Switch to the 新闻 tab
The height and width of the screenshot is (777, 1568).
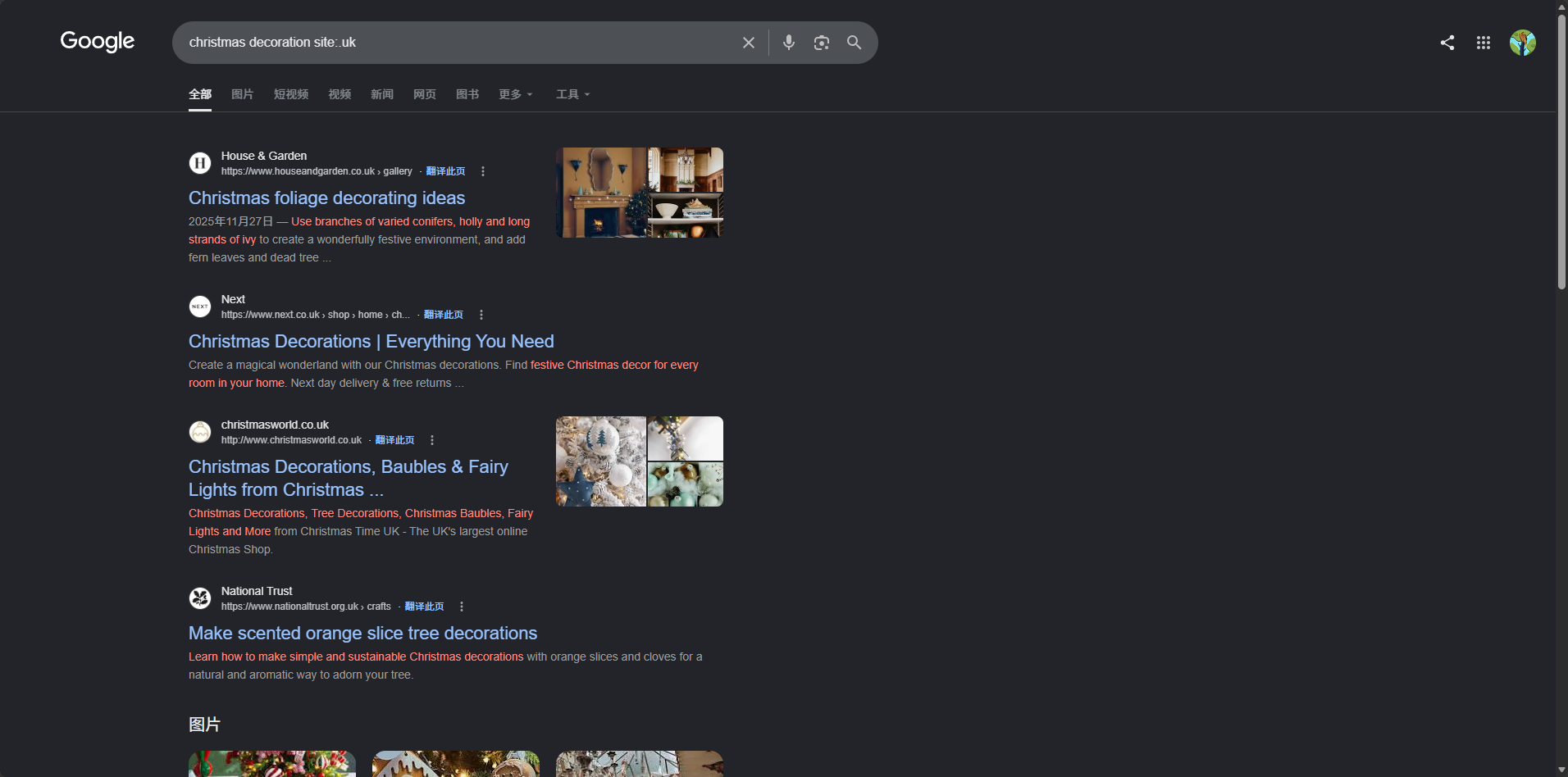tap(382, 94)
